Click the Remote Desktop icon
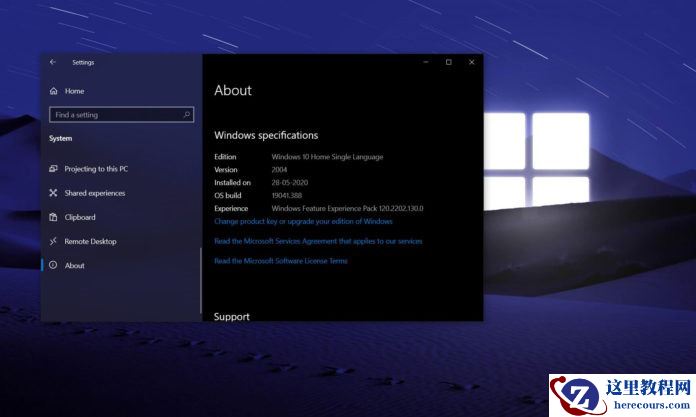The image size is (696, 417). point(53,241)
